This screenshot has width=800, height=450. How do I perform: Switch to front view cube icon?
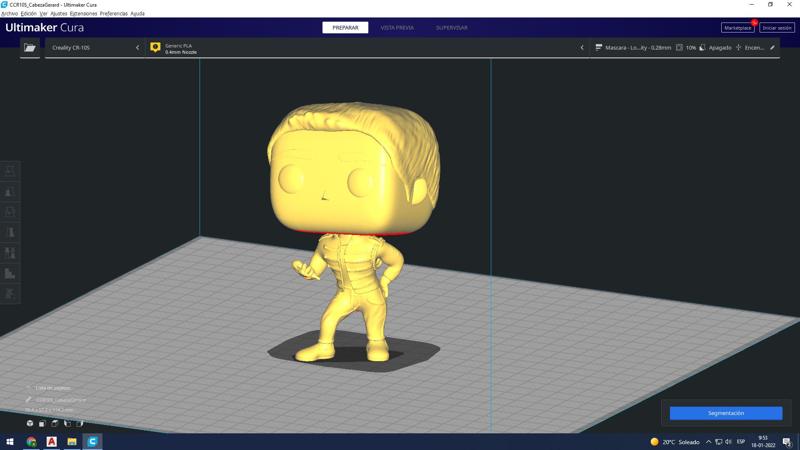[42, 423]
